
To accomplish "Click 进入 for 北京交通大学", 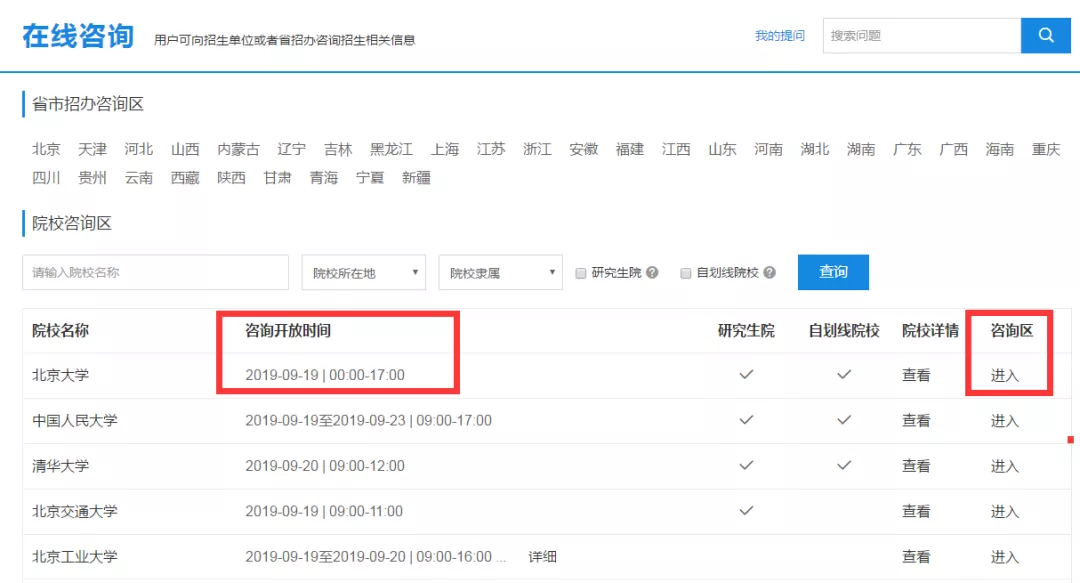I will [x=1005, y=511].
